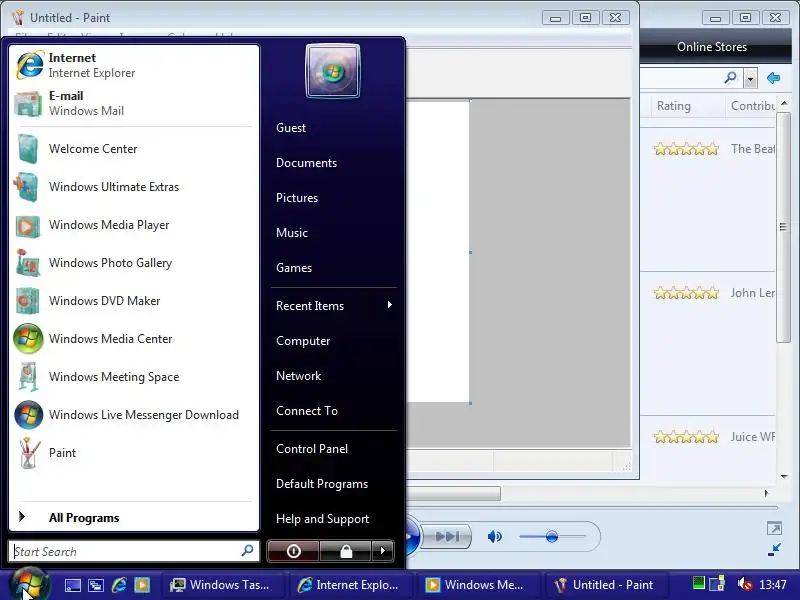Set star rating on Juice row
This screenshot has width=800, height=600.
[686, 437]
